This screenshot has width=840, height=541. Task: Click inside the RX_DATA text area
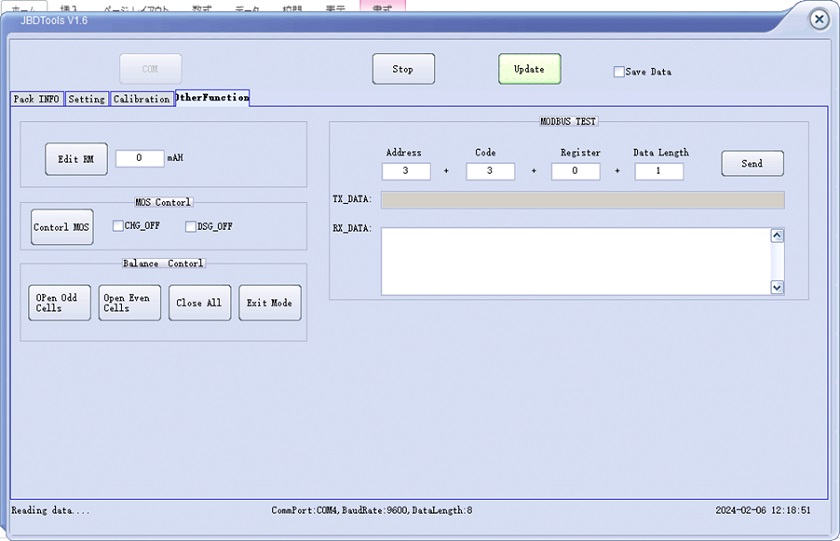coord(575,261)
